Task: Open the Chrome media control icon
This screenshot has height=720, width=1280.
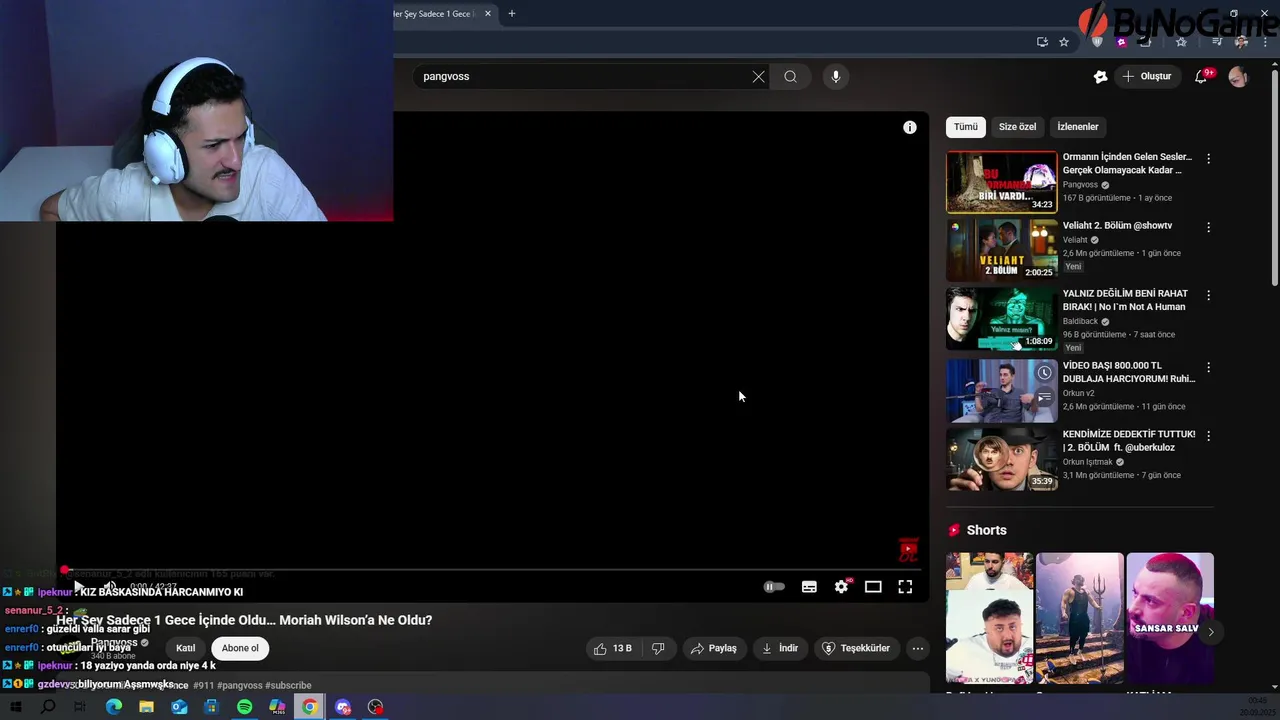Action: coord(1217,42)
